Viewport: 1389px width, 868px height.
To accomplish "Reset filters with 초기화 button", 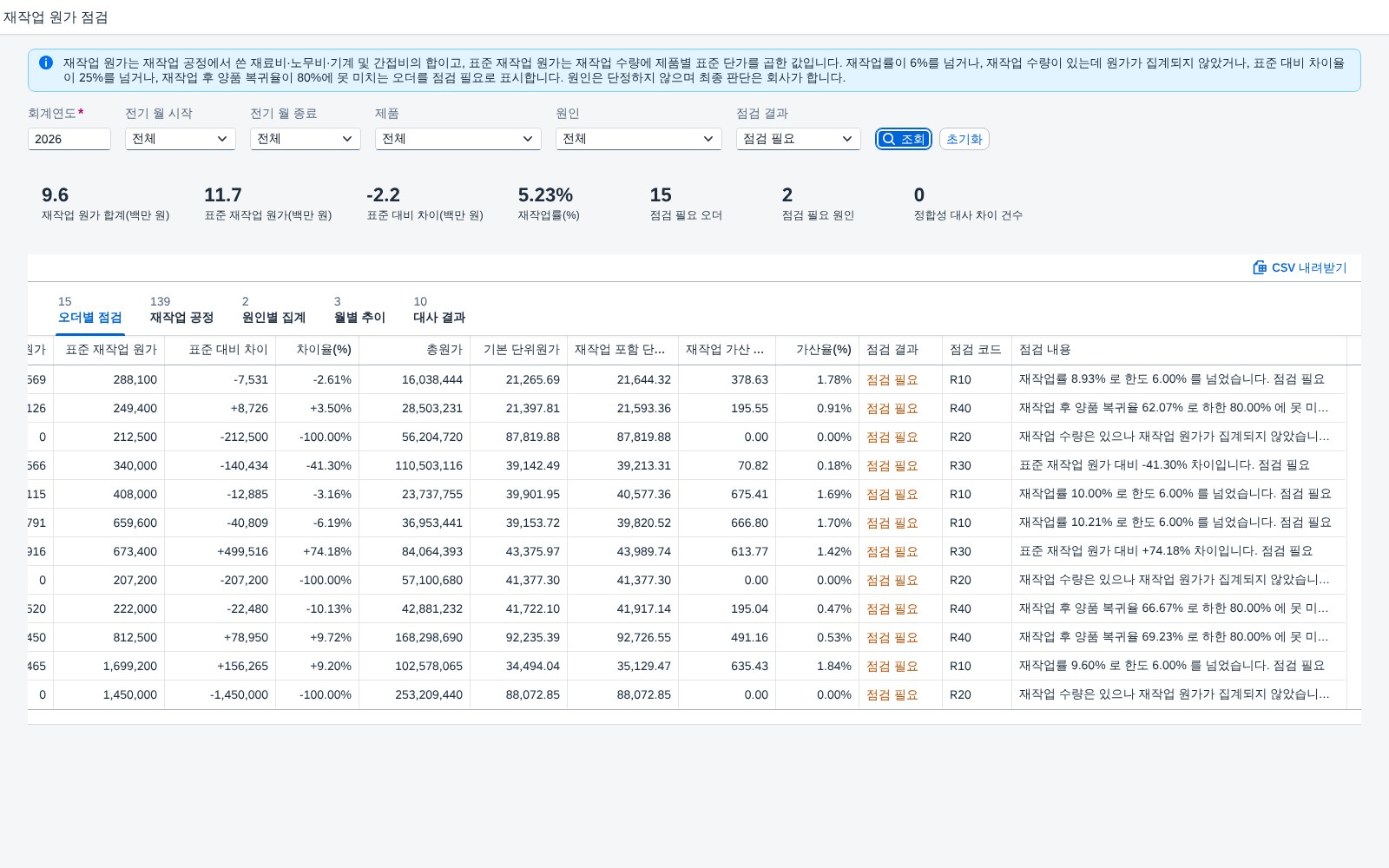I will (964, 139).
